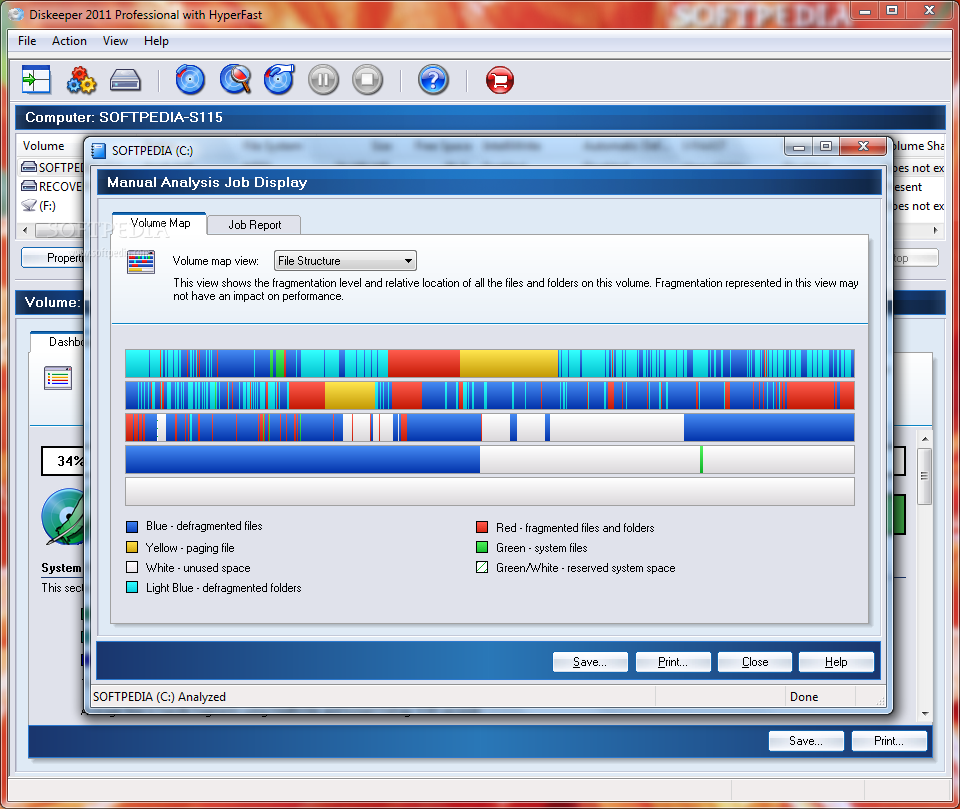Click the Help button in dialog
960x809 pixels.
point(836,662)
